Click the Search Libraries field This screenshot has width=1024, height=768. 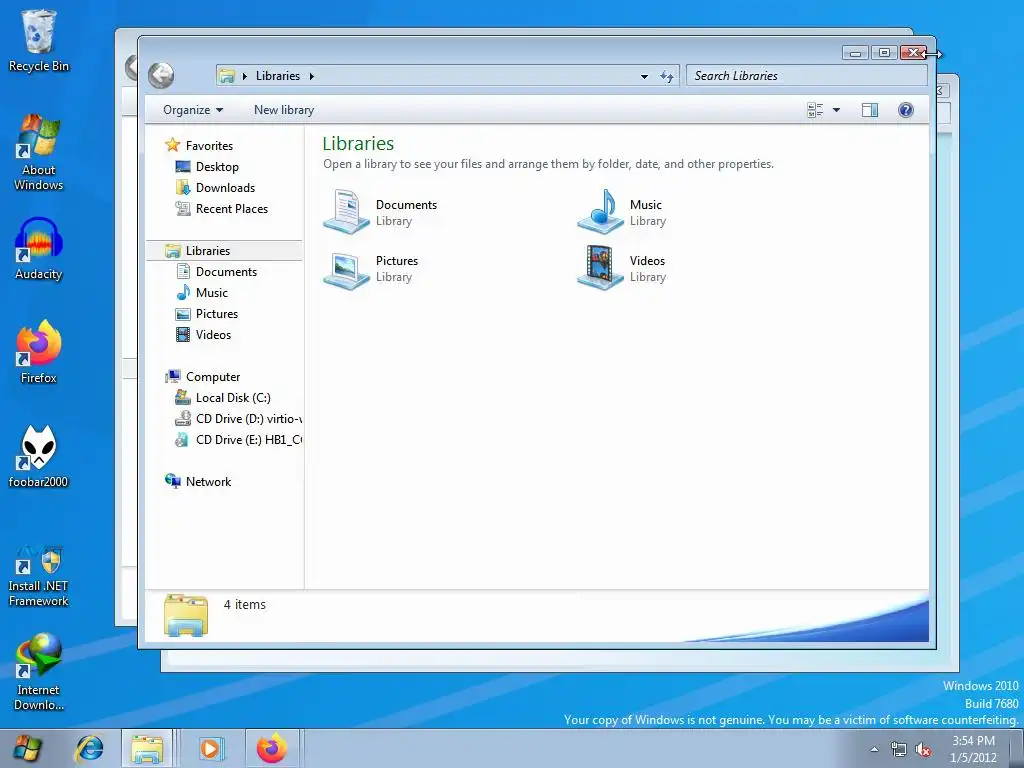point(807,76)
